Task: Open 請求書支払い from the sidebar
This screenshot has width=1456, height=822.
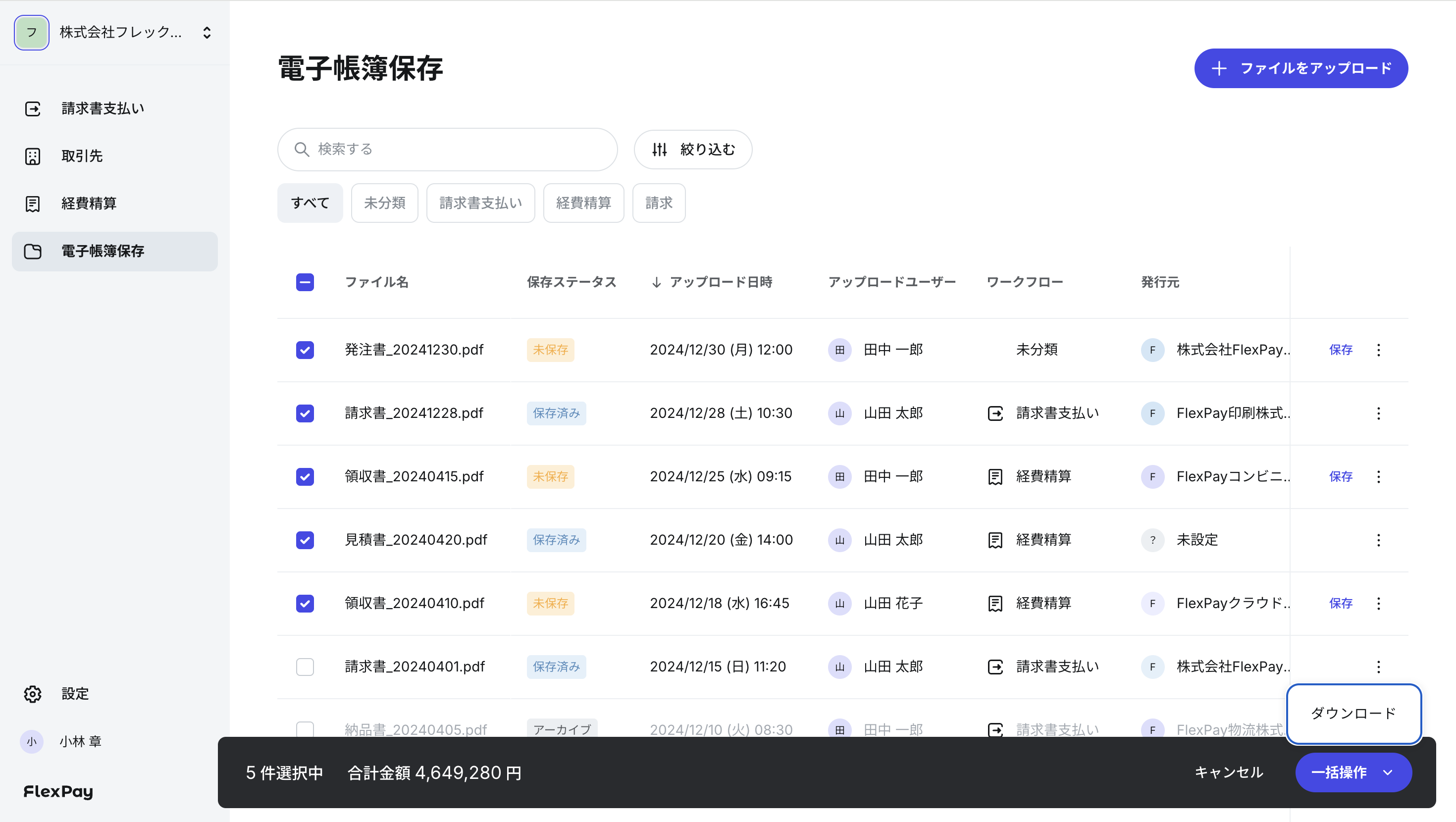Action: click(115, 108)
